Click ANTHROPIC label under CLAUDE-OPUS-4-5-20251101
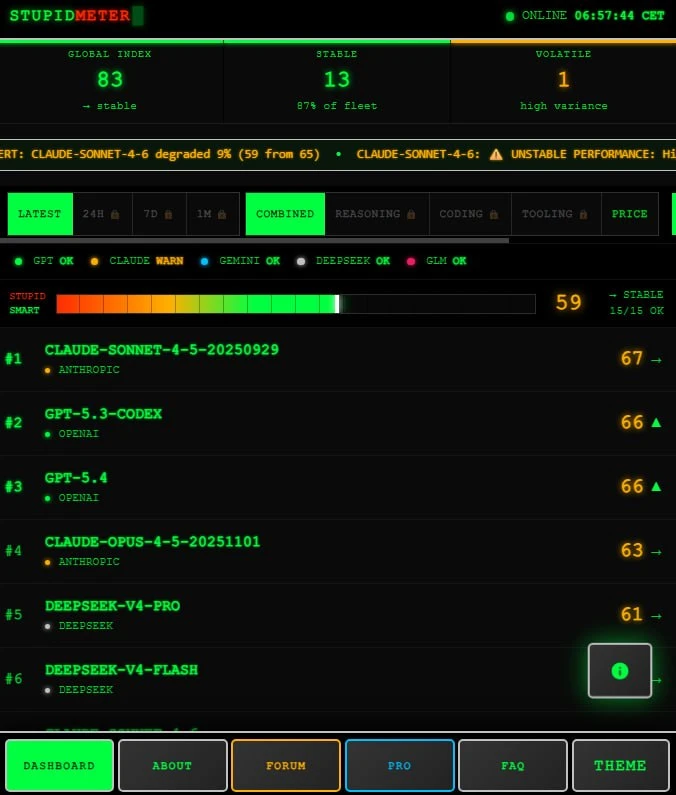The image size is (676, 795). pos(89,562)
